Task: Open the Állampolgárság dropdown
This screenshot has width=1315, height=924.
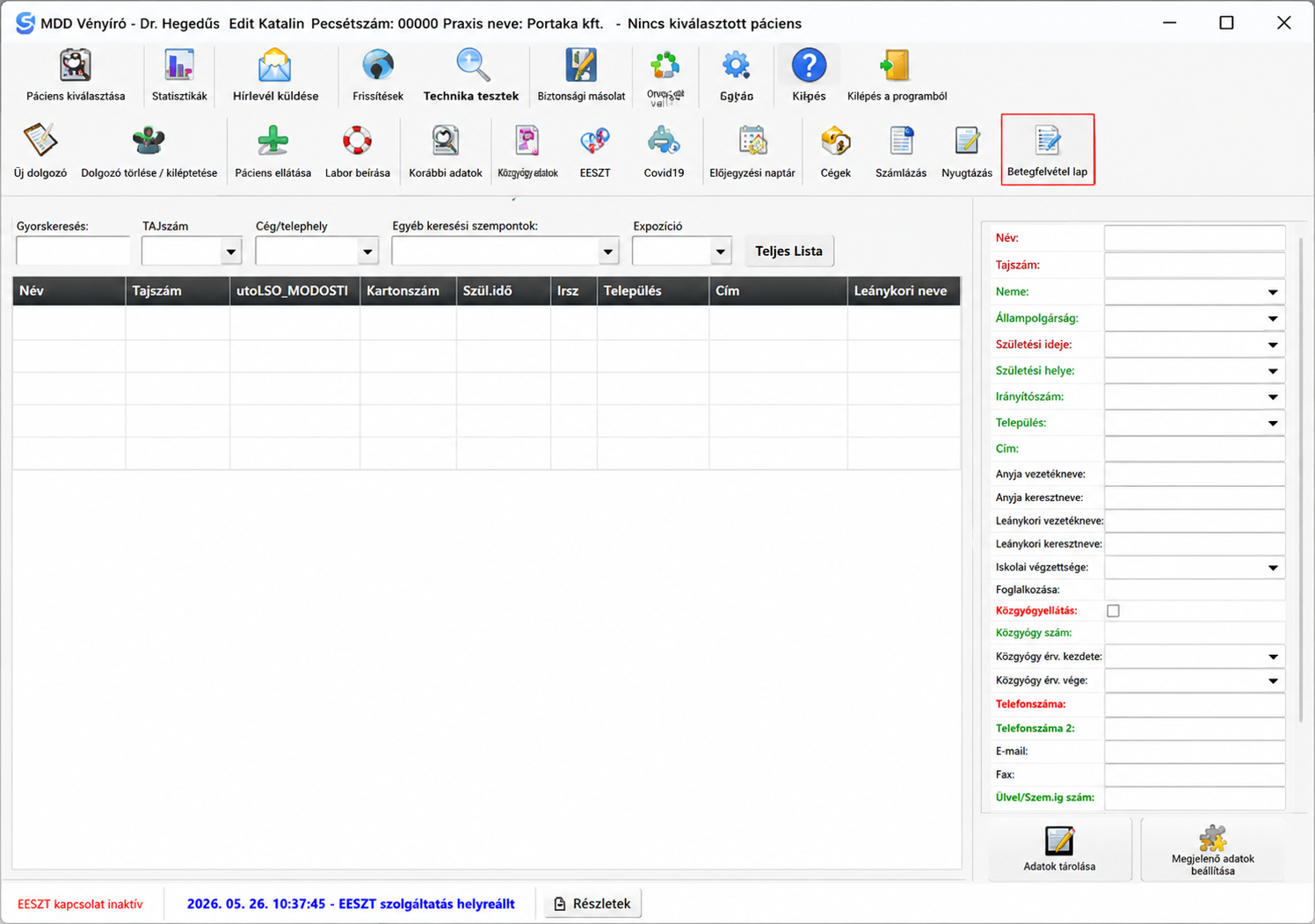Action: (1273, 318)
